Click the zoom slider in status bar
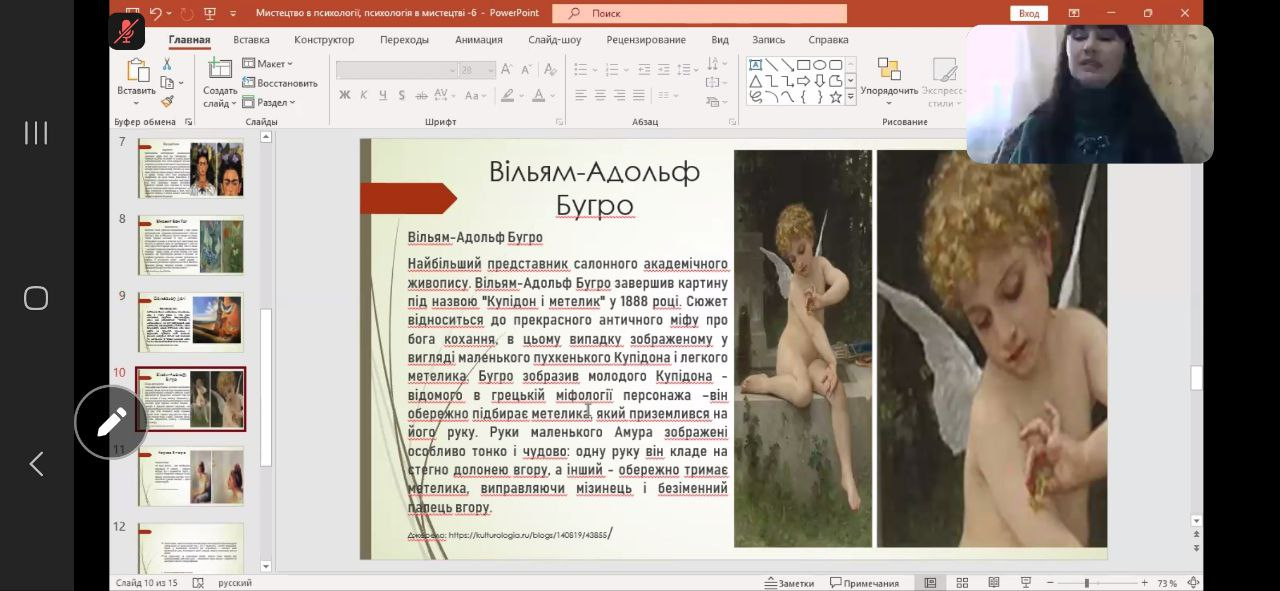 [x=1087, y=583]
